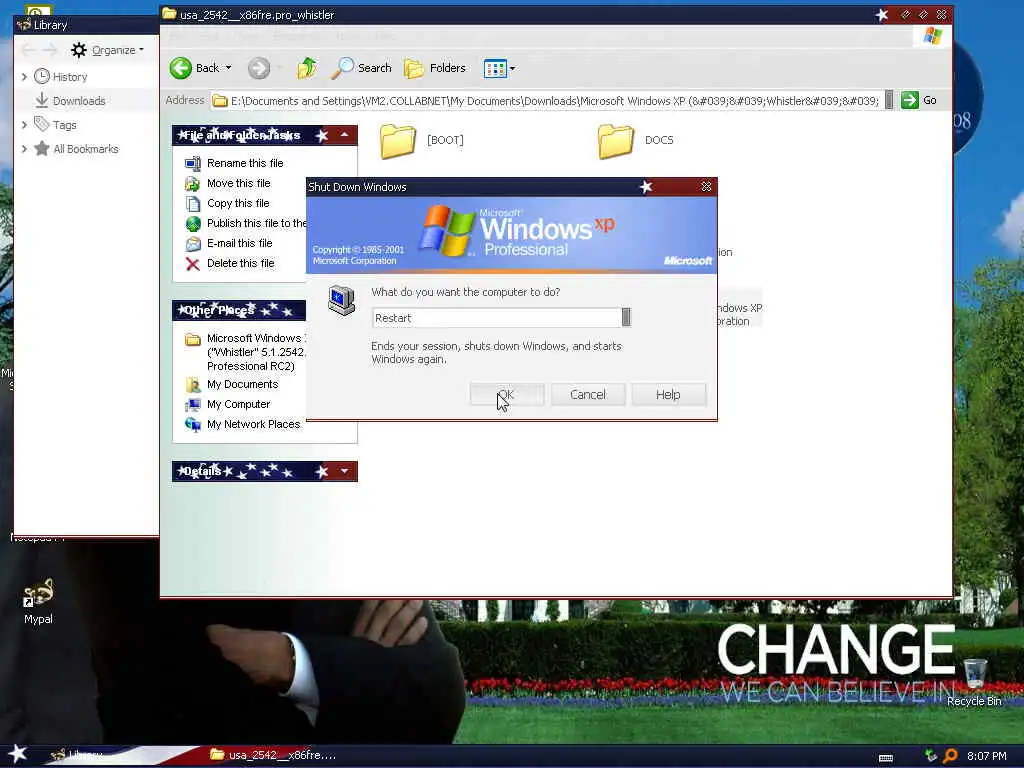The height and width of the screenshot is (768, 1024).
Task: Go up one folder level icon
Action: pyautogui.click(x=307, y=68)
